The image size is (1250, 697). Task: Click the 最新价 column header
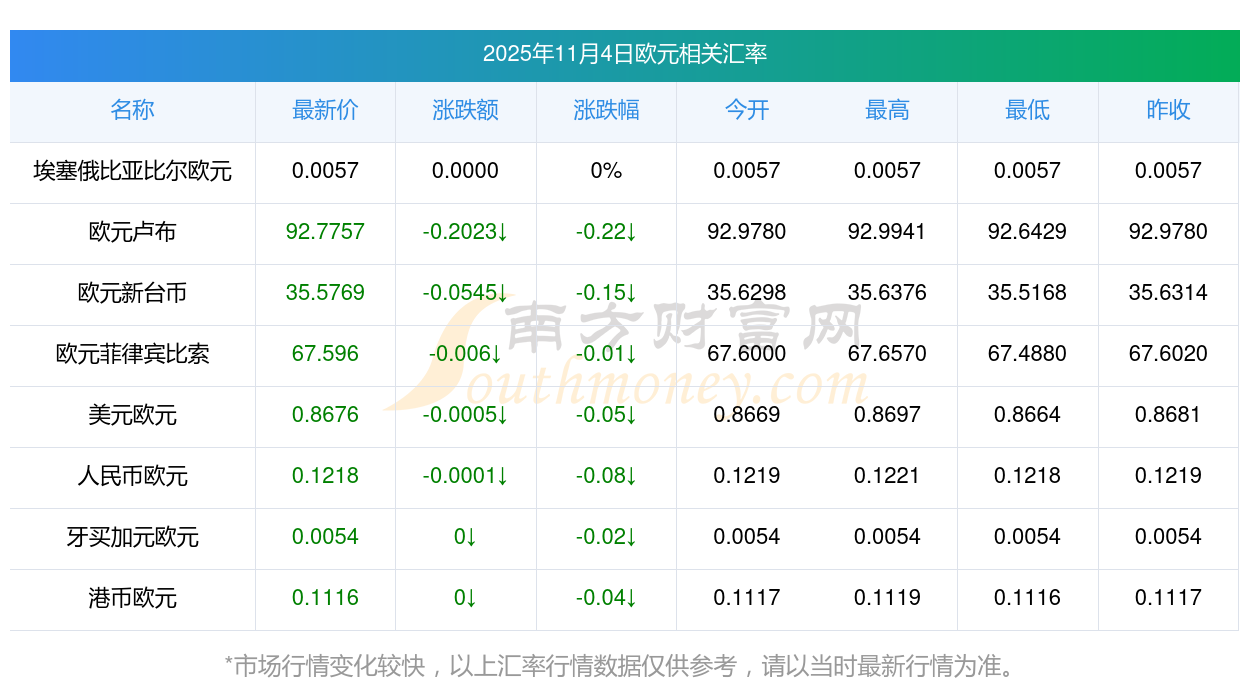tap(325, 111)
